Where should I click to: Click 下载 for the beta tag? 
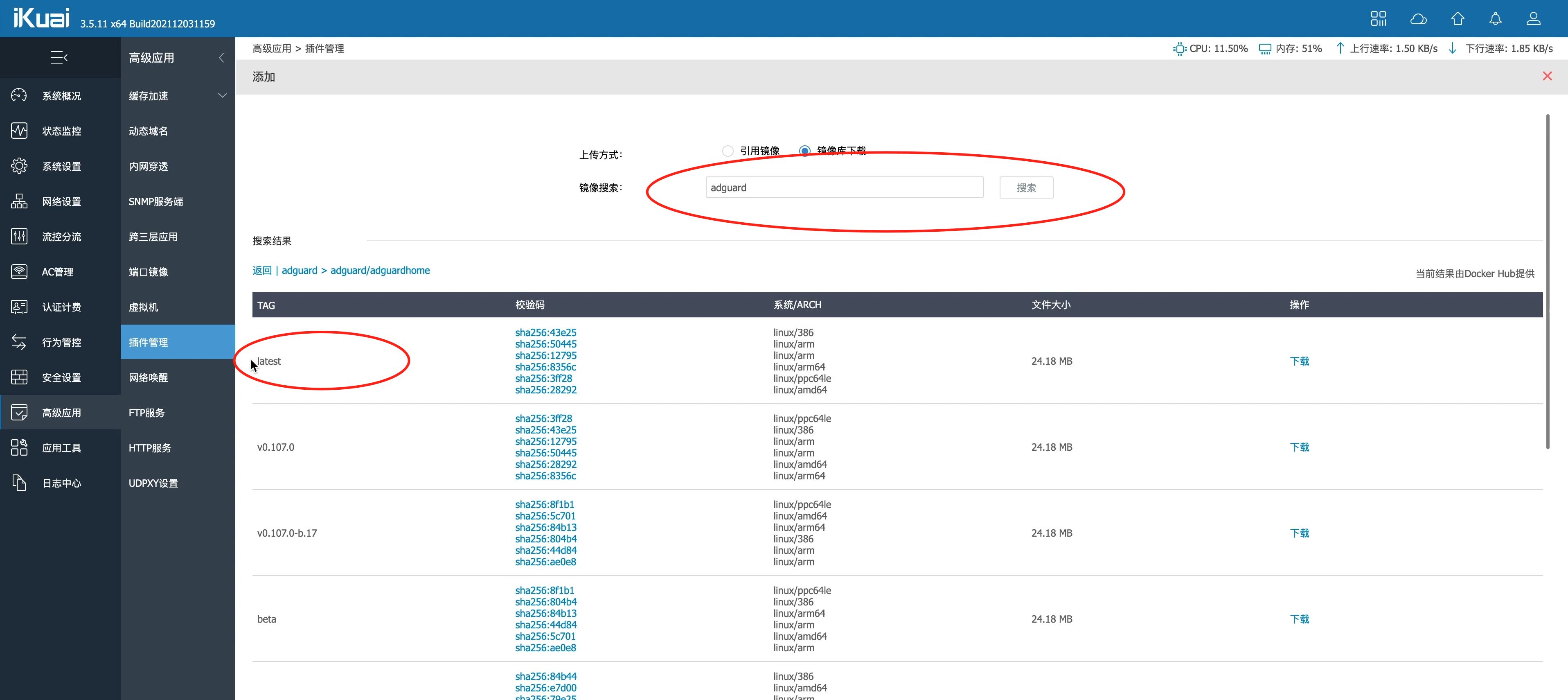[1299, 619]
